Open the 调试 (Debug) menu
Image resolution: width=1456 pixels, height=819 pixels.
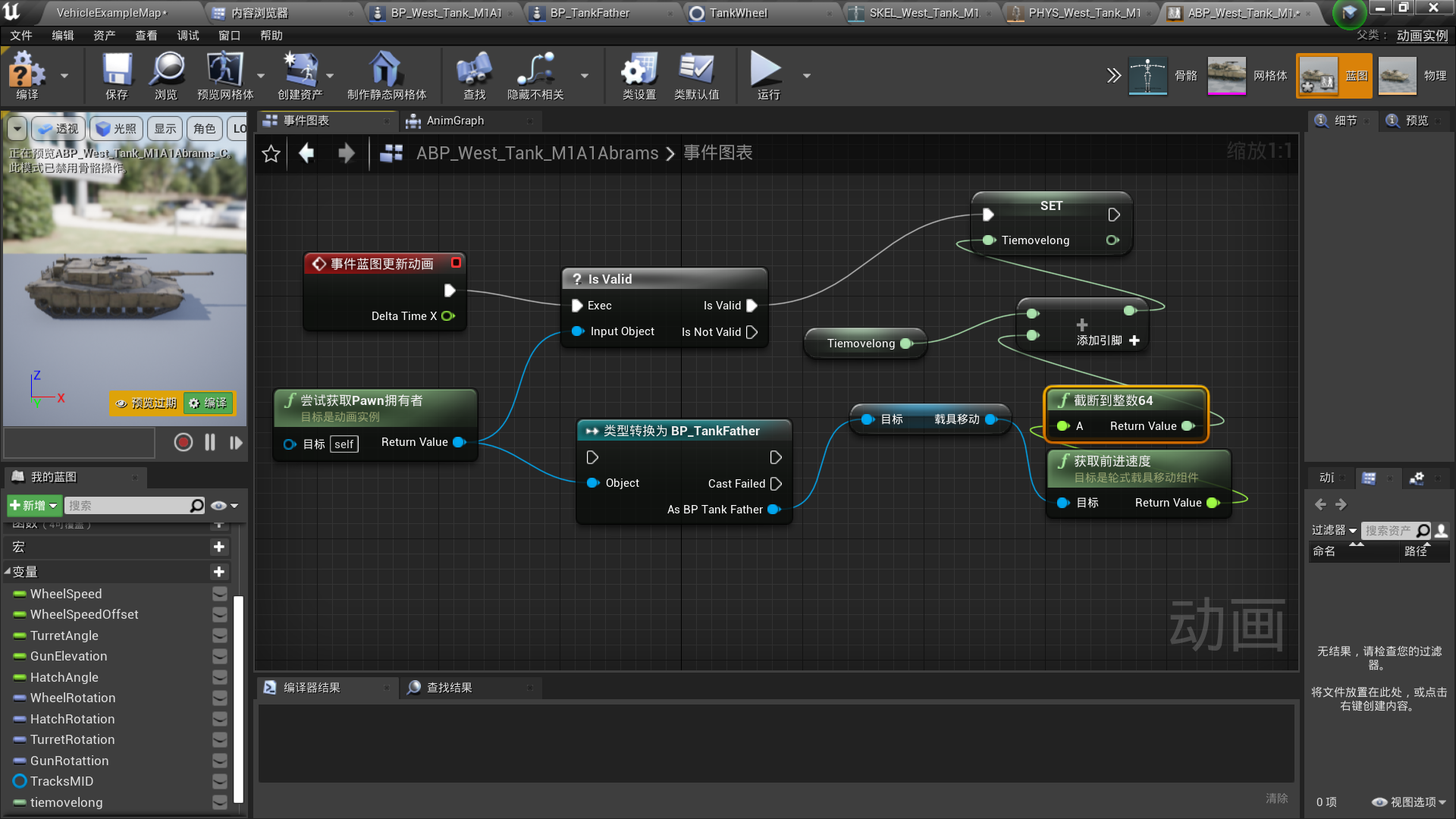(x=187, y=36)
